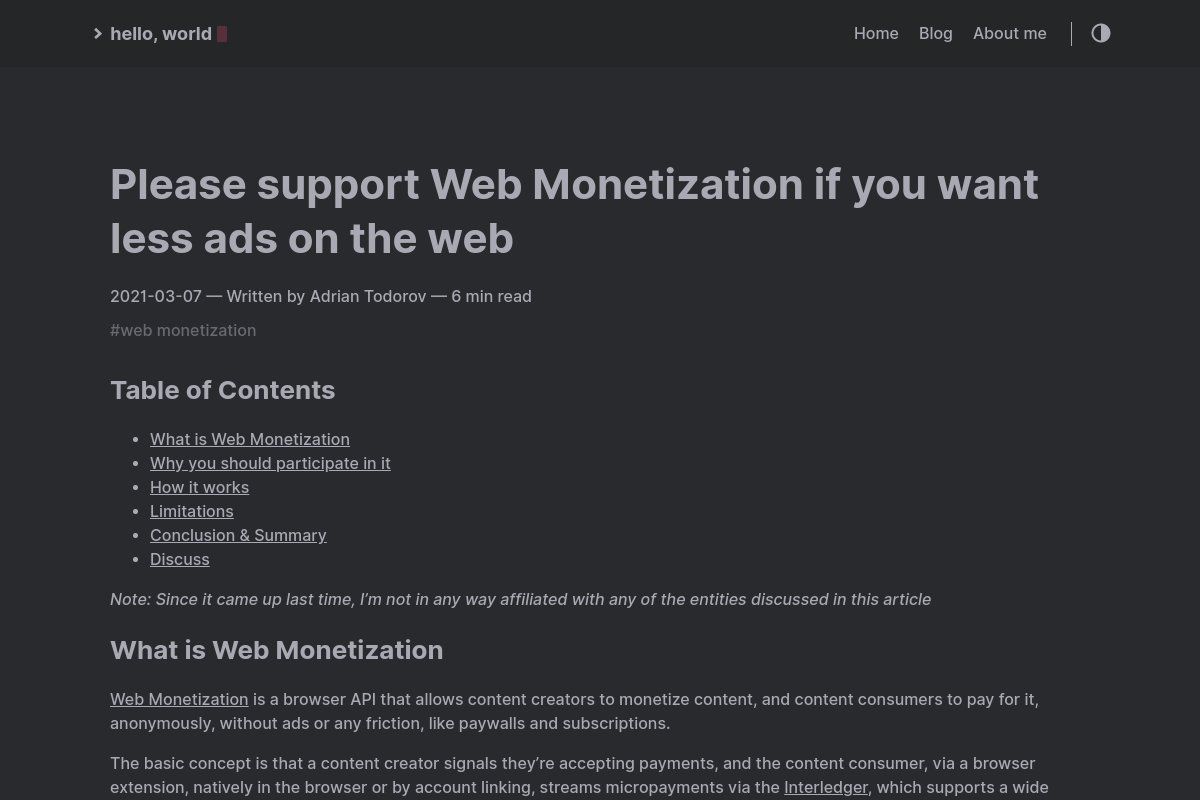Go to the Home menu item
Screen dimensions: 1200x800
point(876,33)
